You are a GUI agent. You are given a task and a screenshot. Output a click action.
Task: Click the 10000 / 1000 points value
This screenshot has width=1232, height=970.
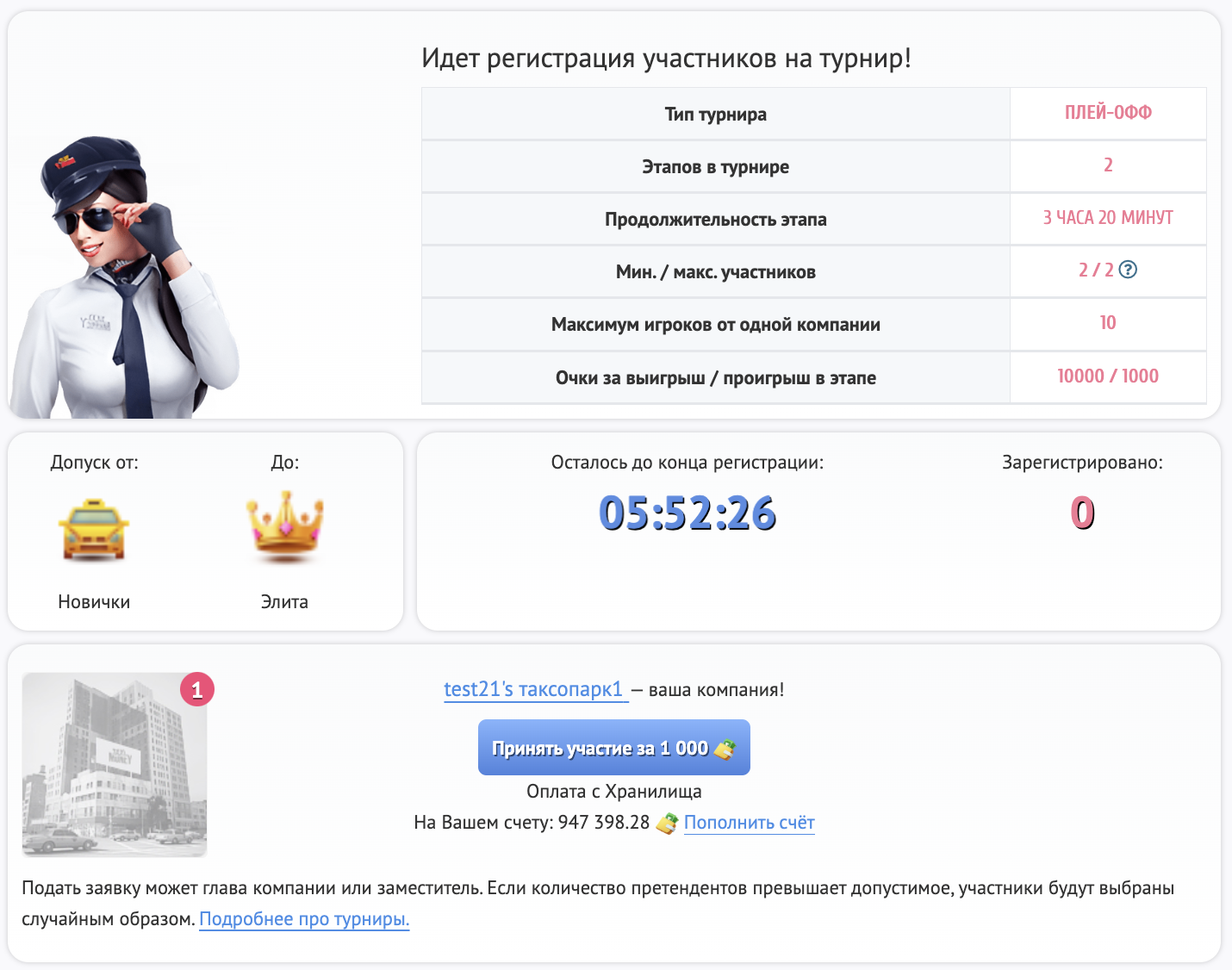pos(1108,376)
